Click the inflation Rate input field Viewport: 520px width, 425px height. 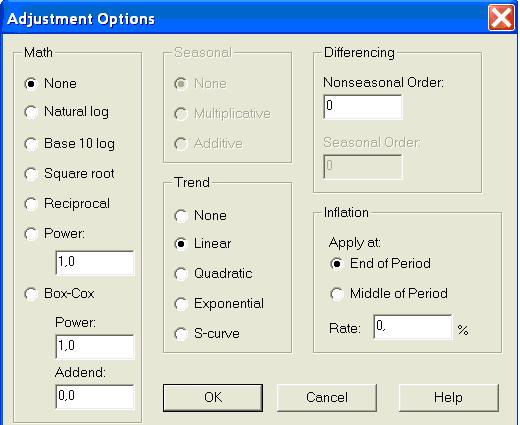(413, 327)
